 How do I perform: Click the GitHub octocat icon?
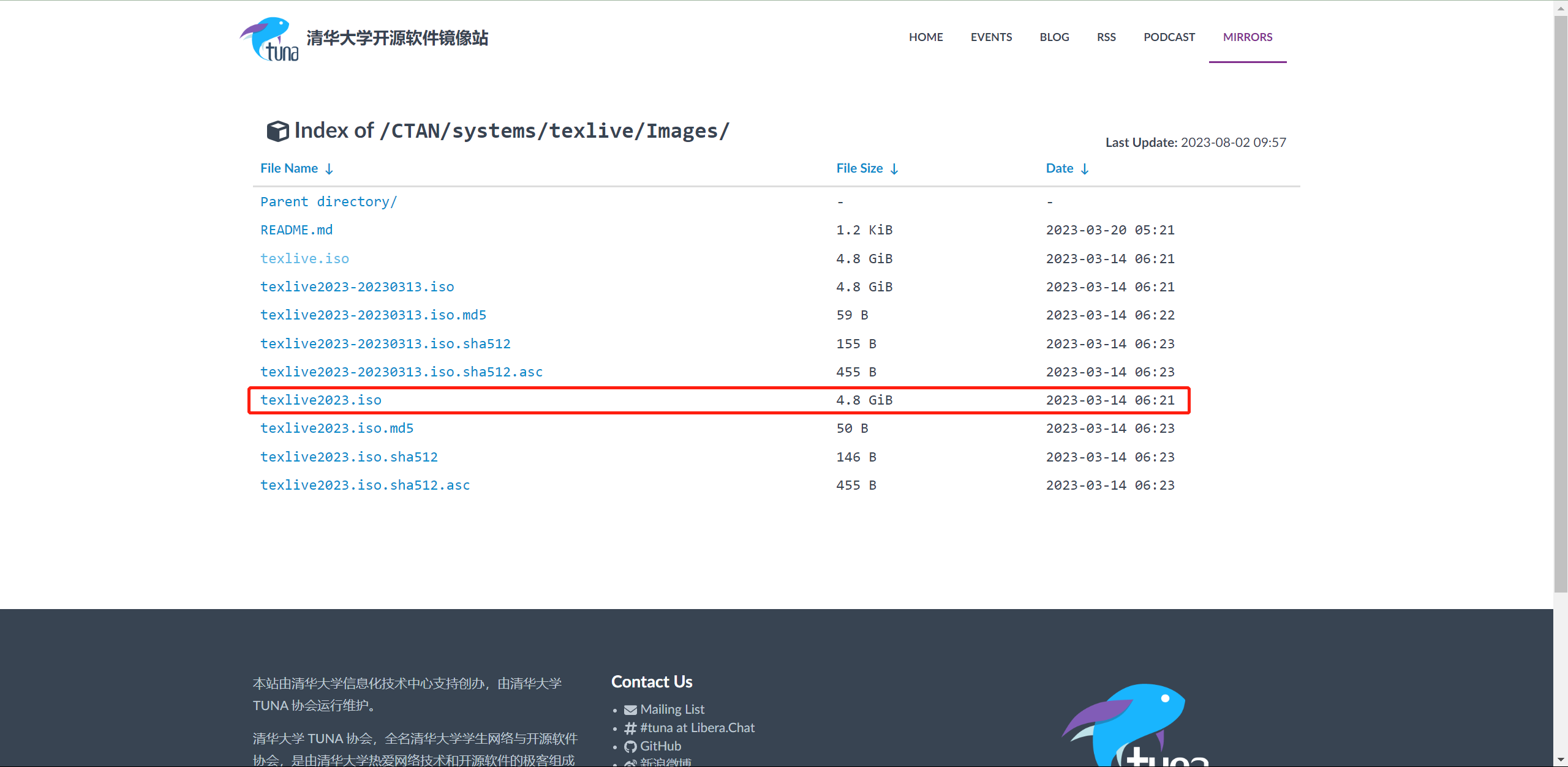tap(630, 747)
